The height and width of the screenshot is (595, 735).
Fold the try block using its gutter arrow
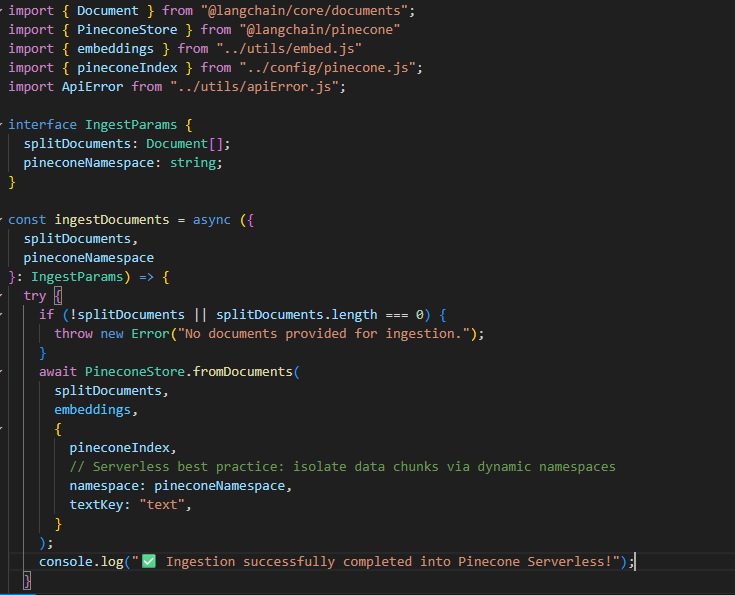pos(1,295)
